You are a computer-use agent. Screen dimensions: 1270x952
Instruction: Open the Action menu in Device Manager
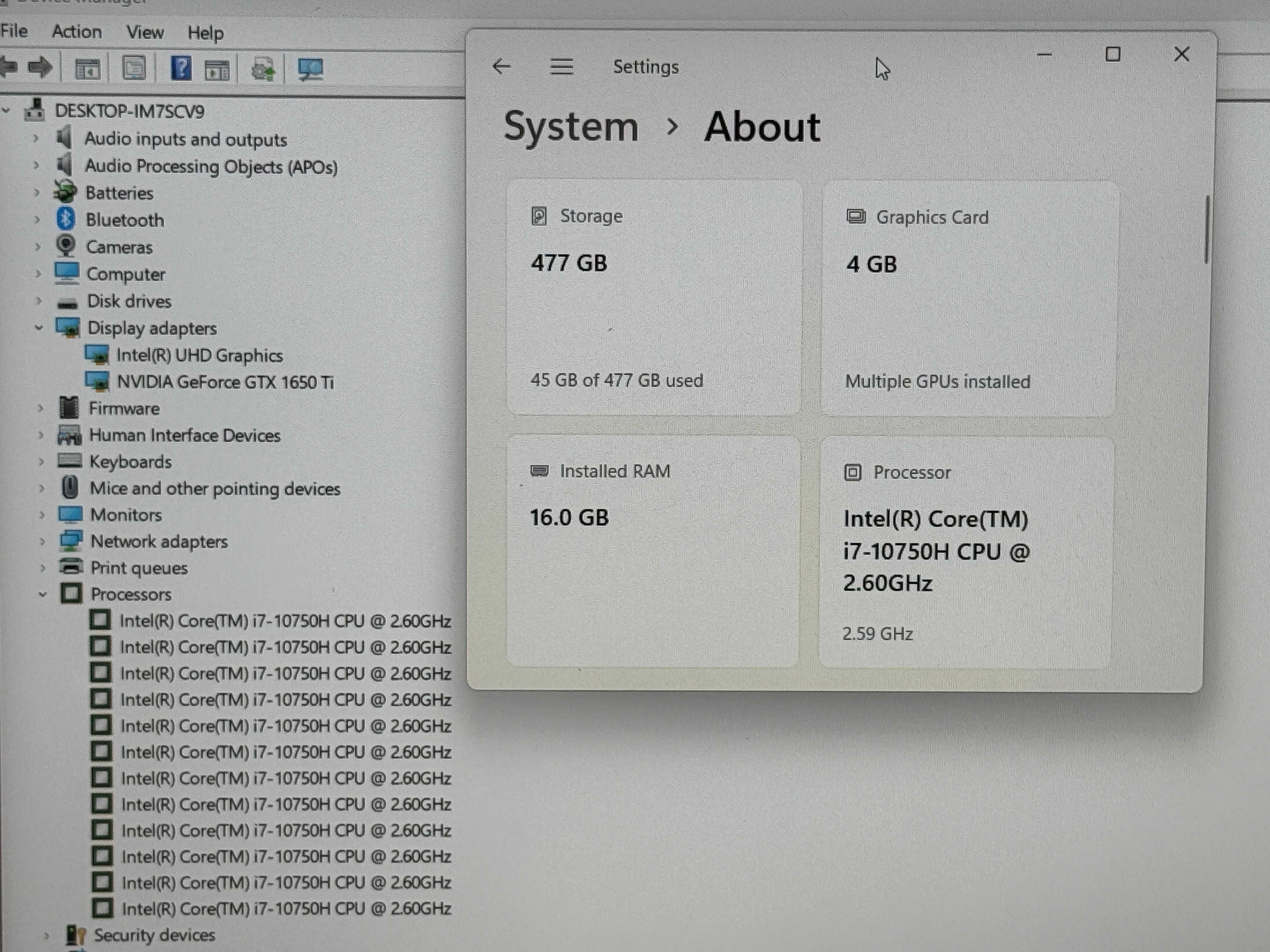(x=77, y=31)
